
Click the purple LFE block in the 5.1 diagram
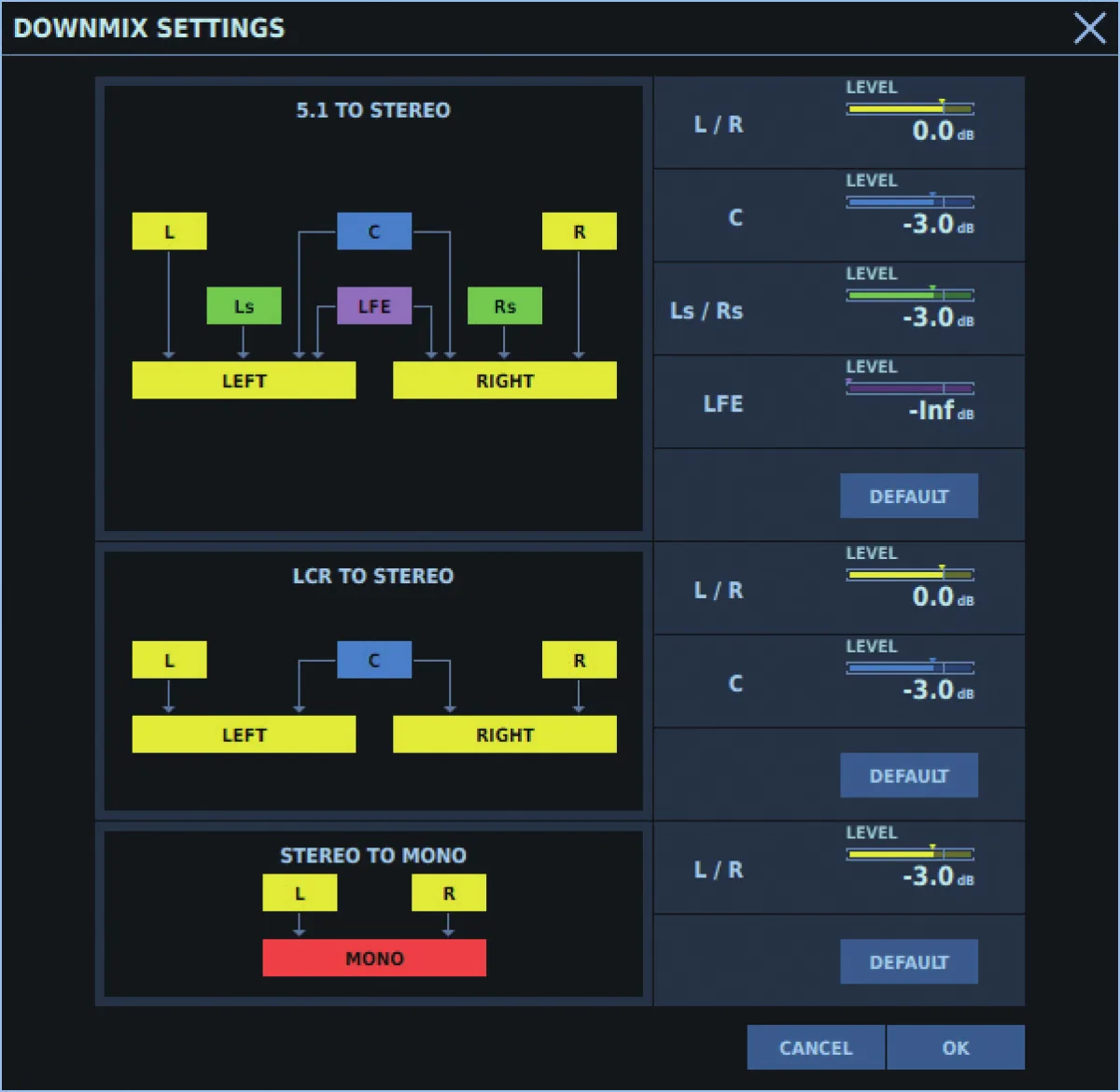[374, 306]
